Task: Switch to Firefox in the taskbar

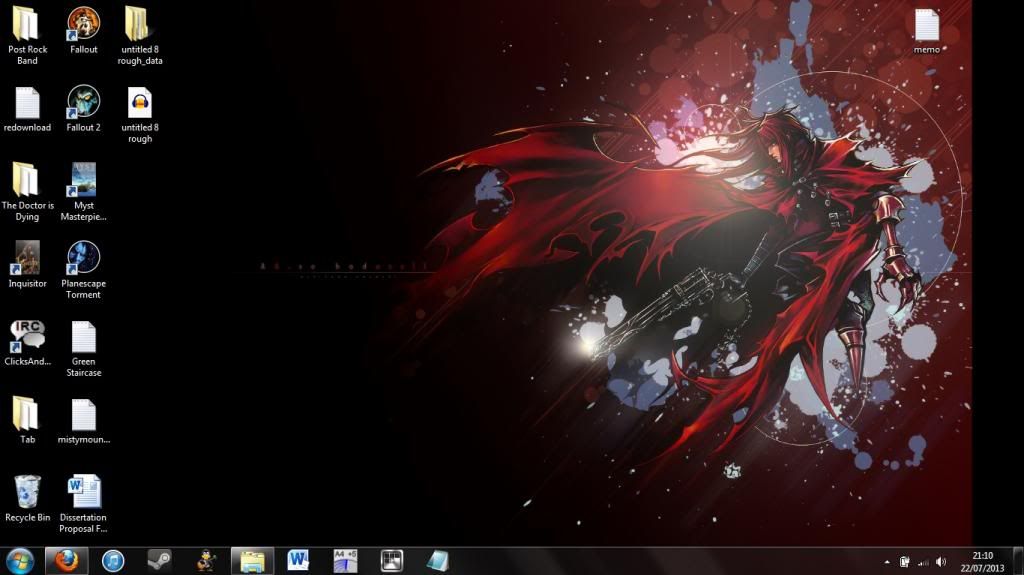Action: (66, 561)
